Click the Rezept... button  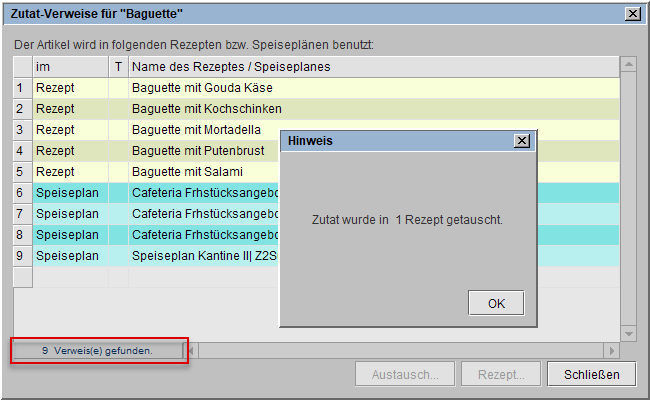coord(501,375)
